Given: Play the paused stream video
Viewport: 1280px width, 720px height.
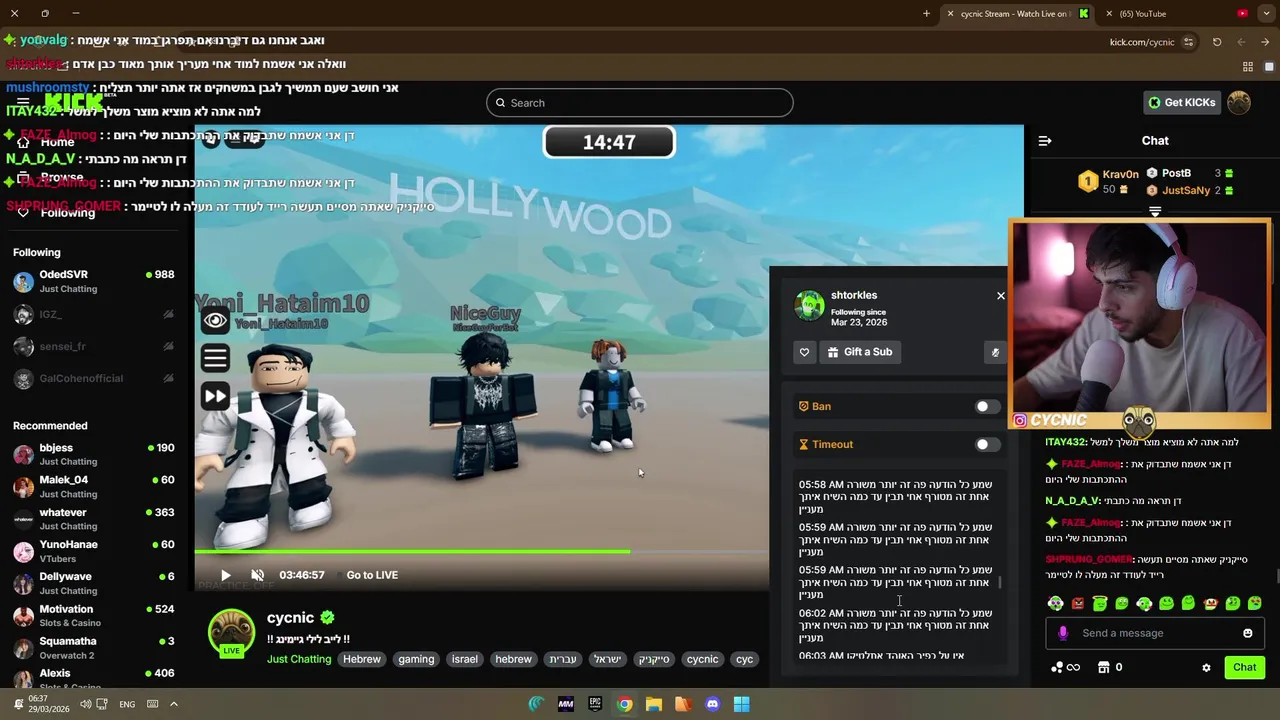Looking at the screenshot, I should tap(226, 575).
